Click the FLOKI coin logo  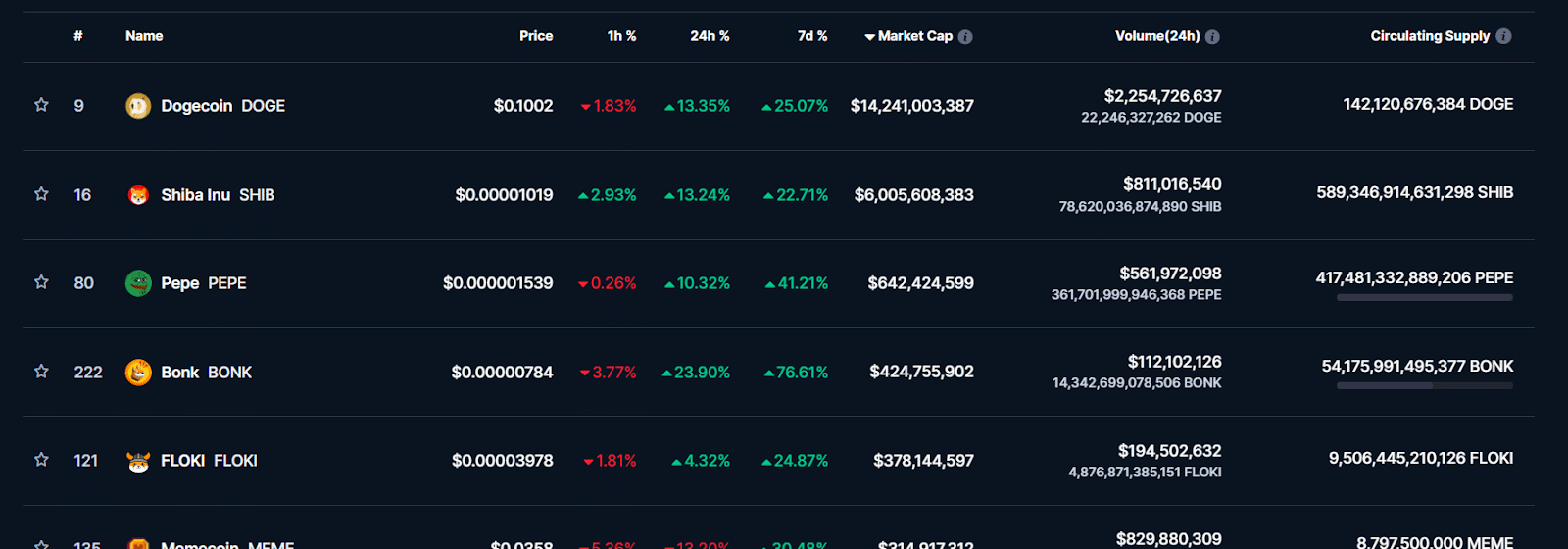click(138, 461)
